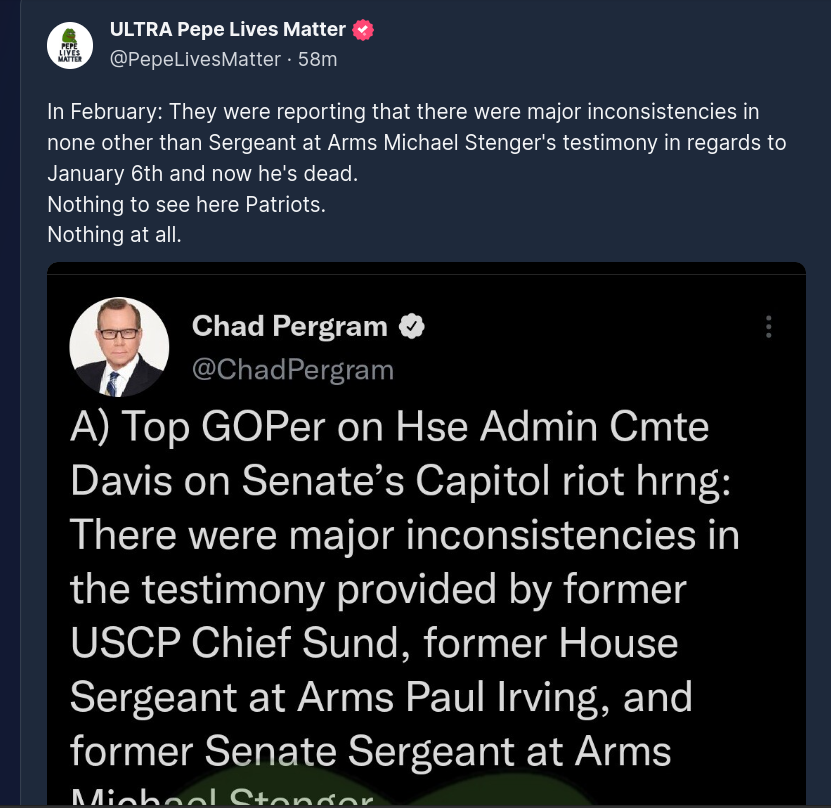Click the post line starting "In February: They were reporting"
Screen dimensions: 831x808
click(403, 111)
